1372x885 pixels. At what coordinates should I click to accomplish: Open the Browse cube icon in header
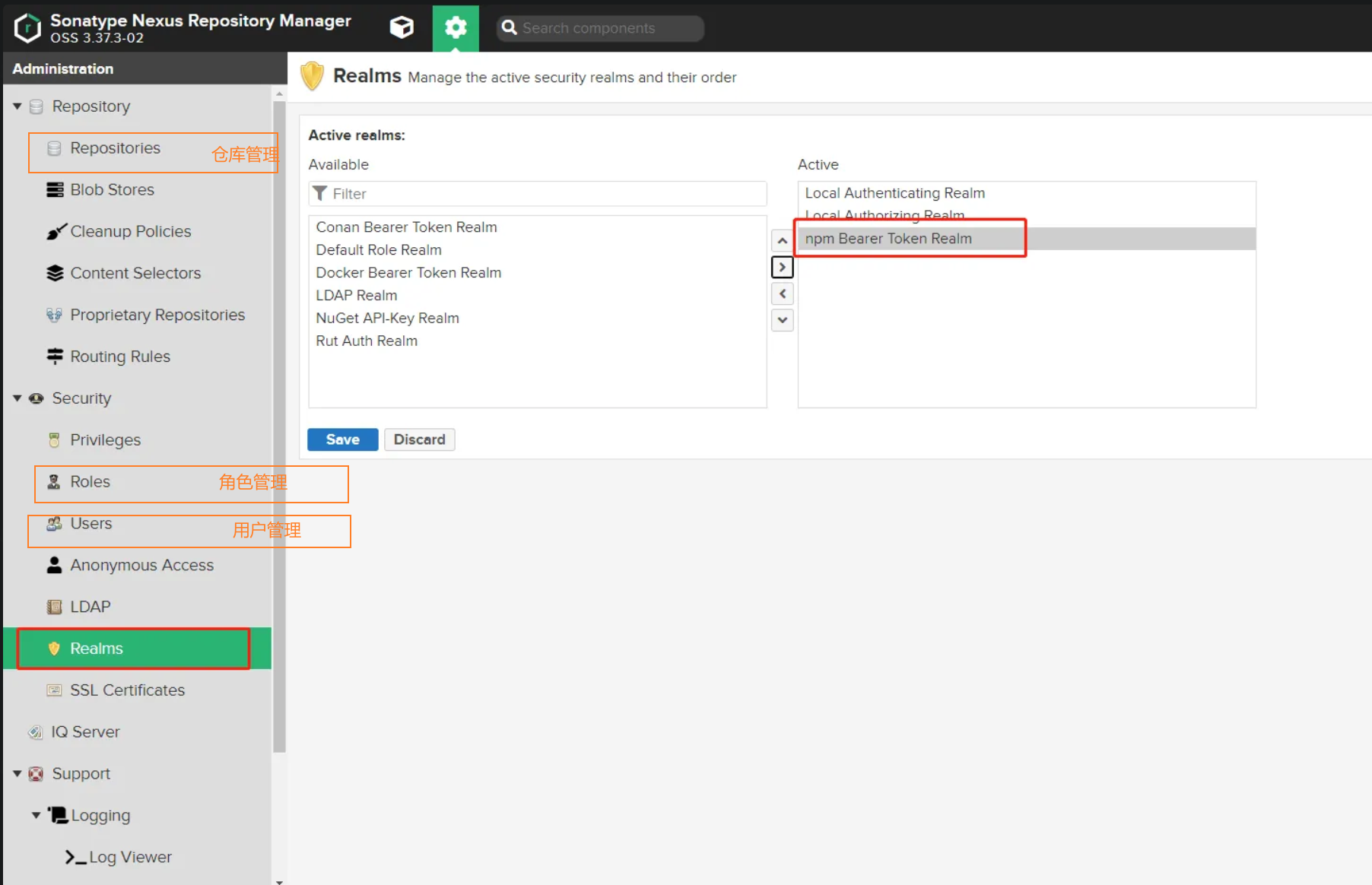(x=402, y=28)
